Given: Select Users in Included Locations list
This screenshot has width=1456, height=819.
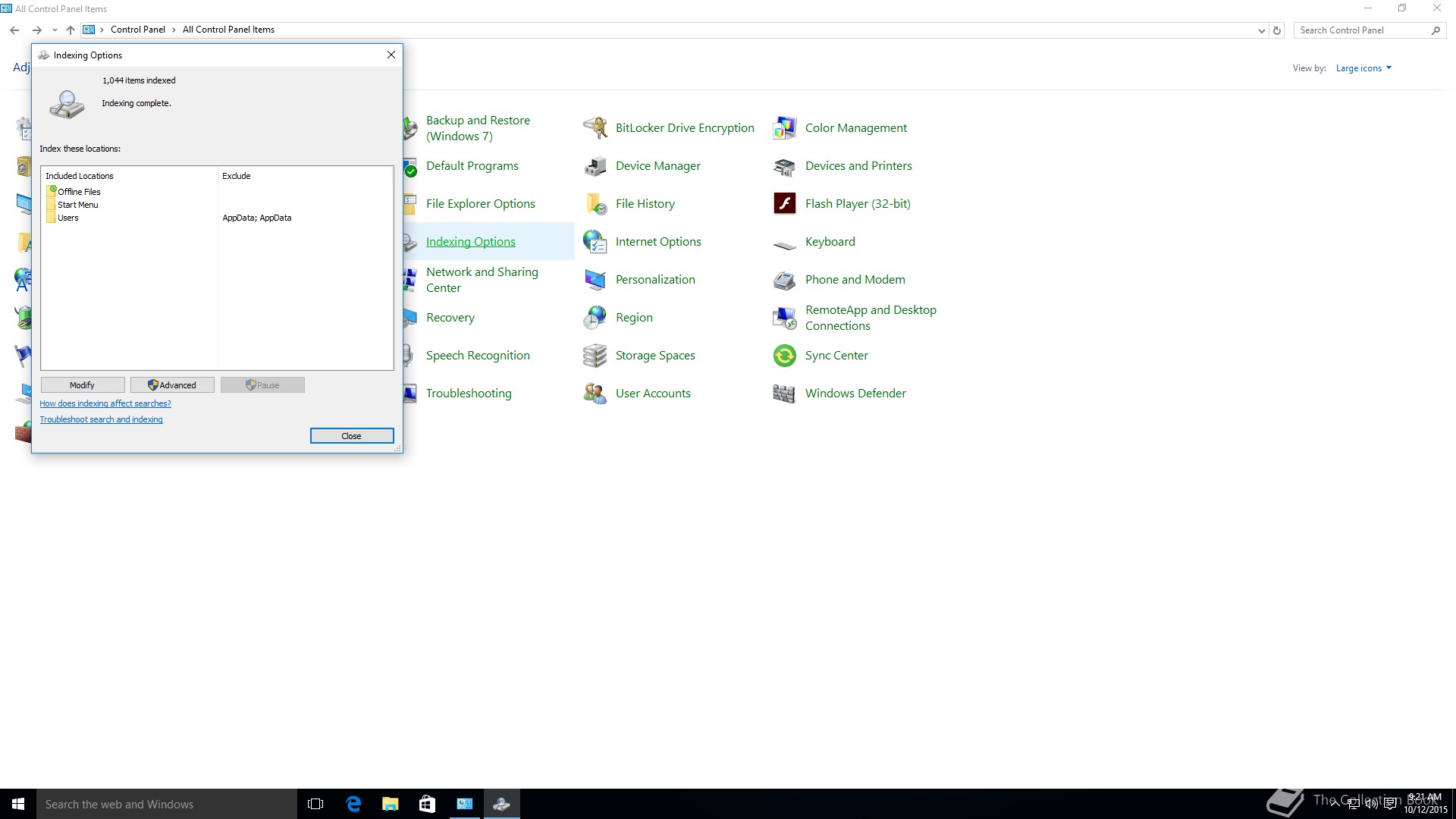Looking at the screenshot, I should pyautogui.click(x=68, y=218).
